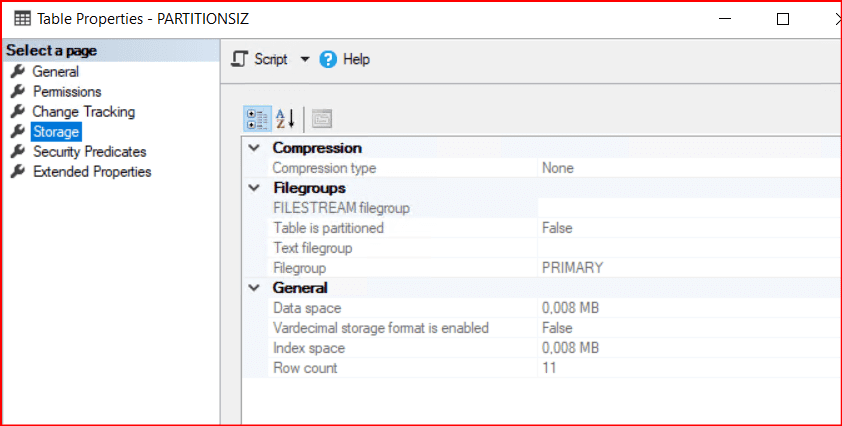This screenshot has width=842, height=426.
Task: Select the Row count property row
Action: (305, 368)
